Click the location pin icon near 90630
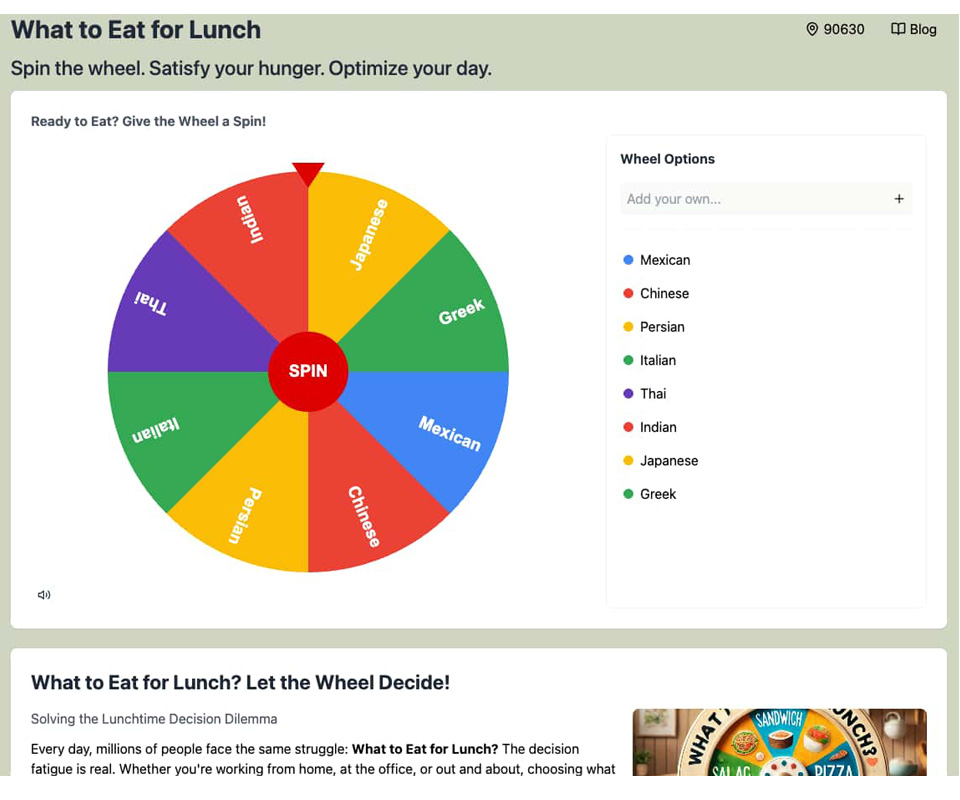Viewport: 960px width, 800px height. click(x=812, y=29)
